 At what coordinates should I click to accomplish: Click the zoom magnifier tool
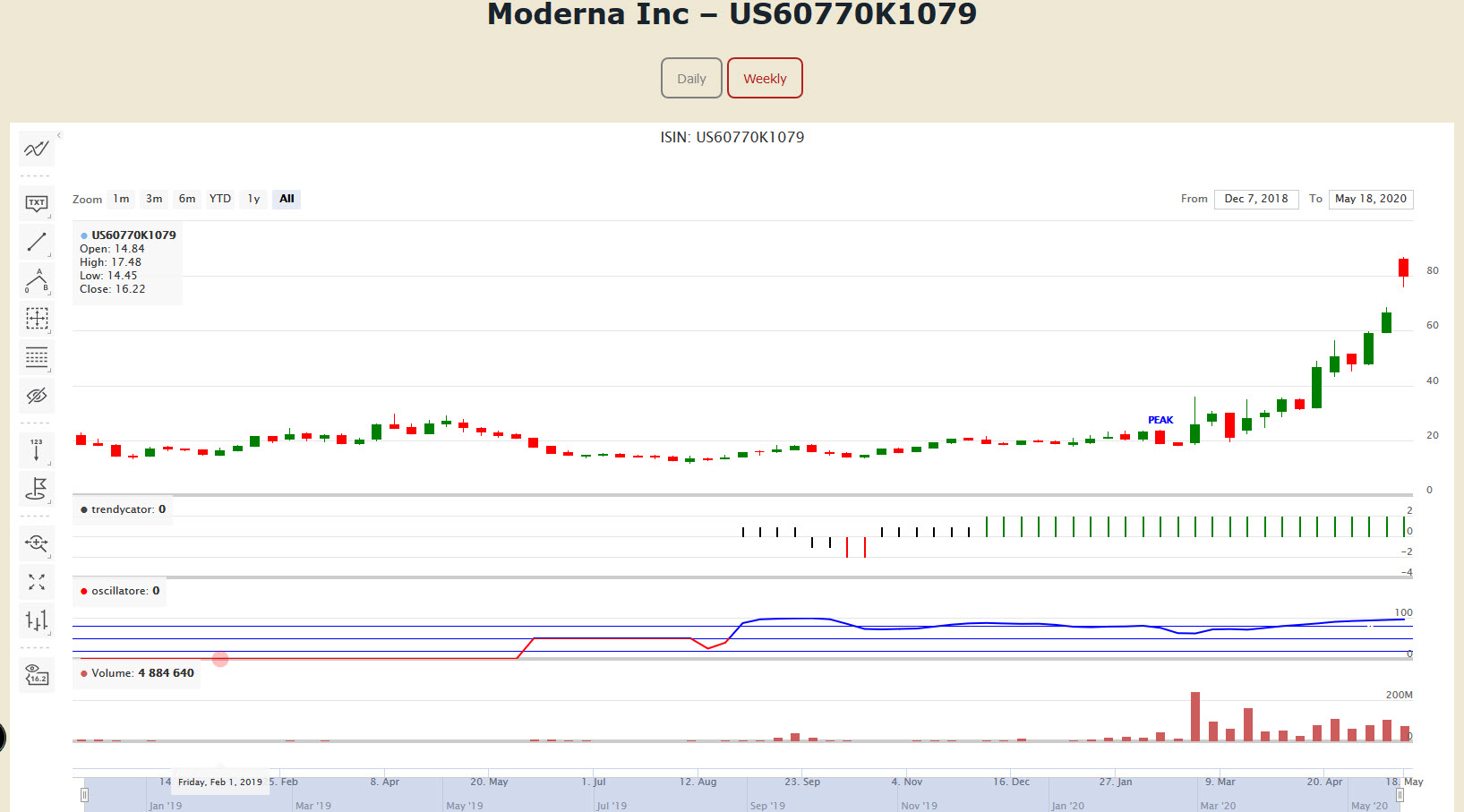(37, 543)
